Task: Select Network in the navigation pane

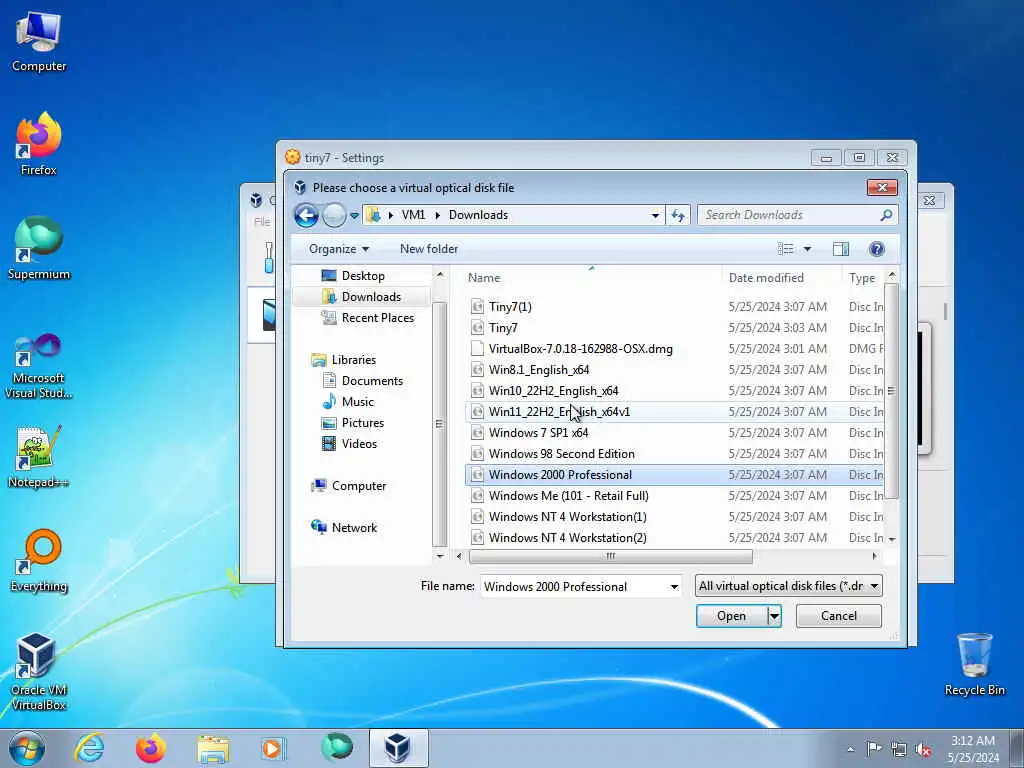Action: (354, 528)
